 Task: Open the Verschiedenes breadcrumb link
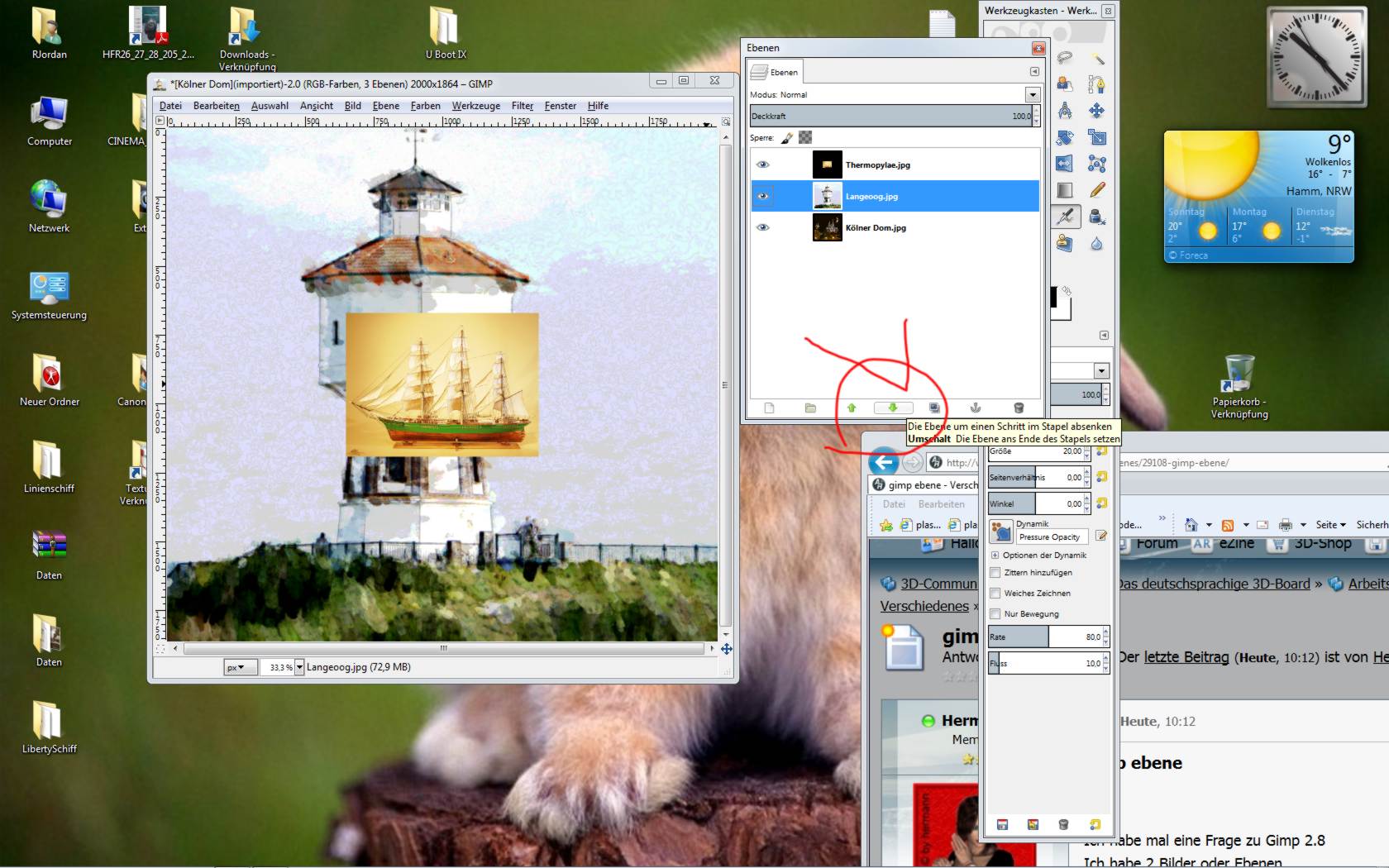coord(924,606)
